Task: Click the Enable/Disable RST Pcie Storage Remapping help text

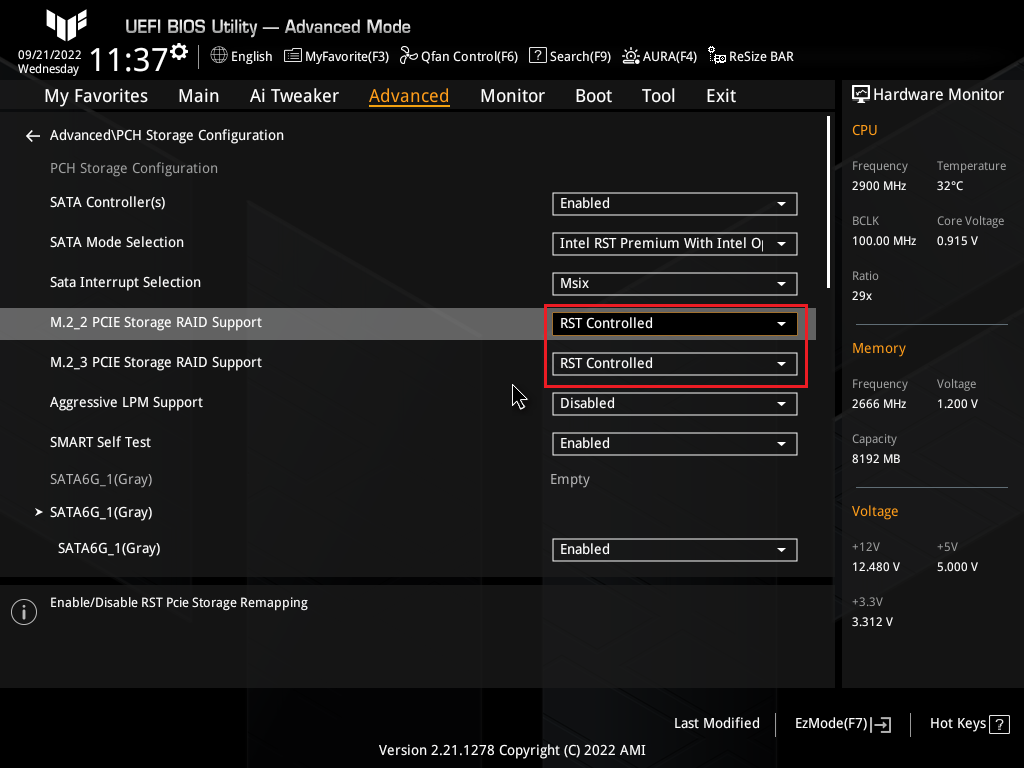Action: (178, 603)
